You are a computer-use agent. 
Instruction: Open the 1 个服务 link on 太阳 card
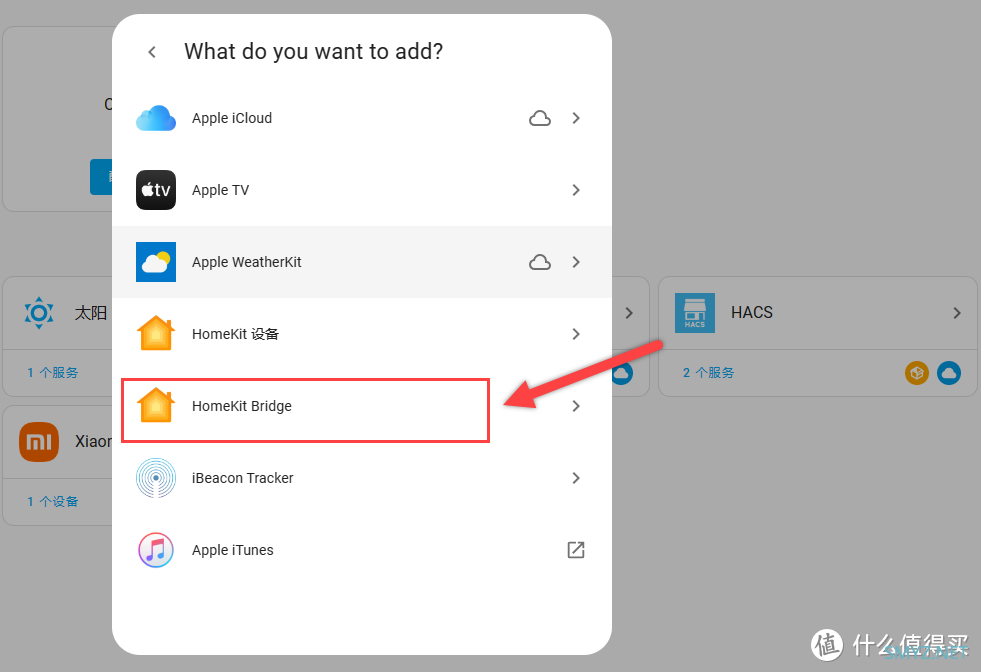tap(53, 373)
